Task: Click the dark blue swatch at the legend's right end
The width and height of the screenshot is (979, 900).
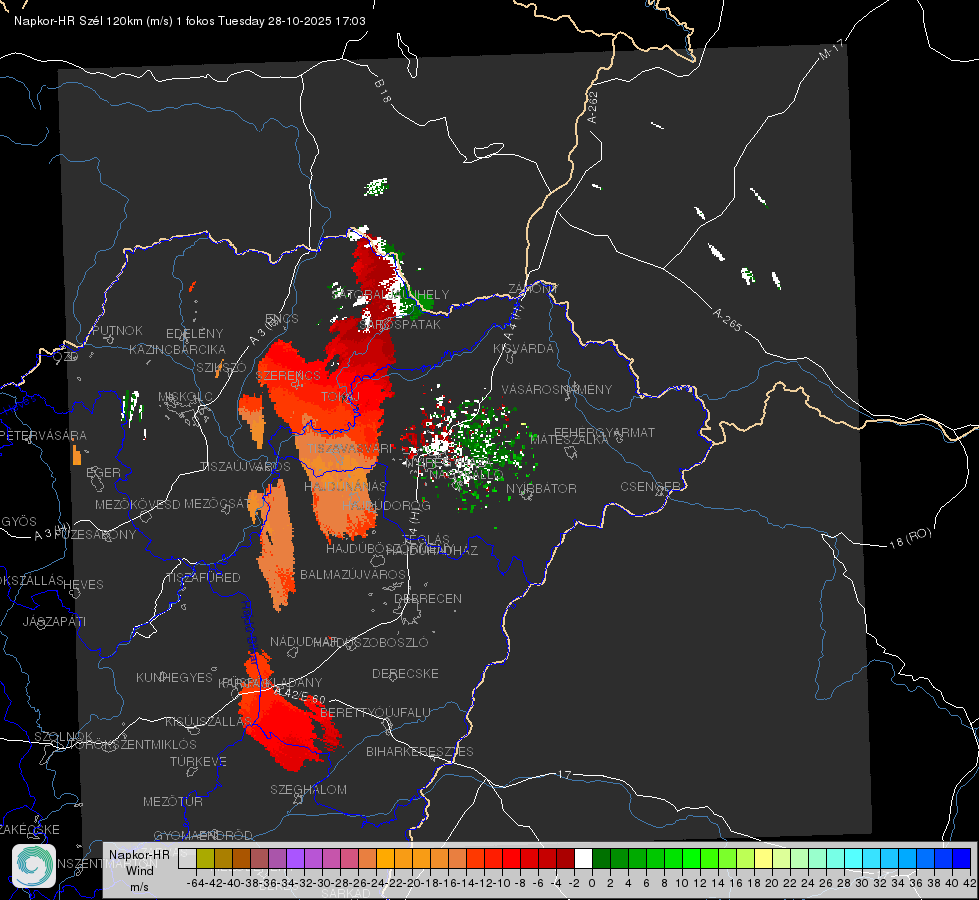Action: (962, 858)
